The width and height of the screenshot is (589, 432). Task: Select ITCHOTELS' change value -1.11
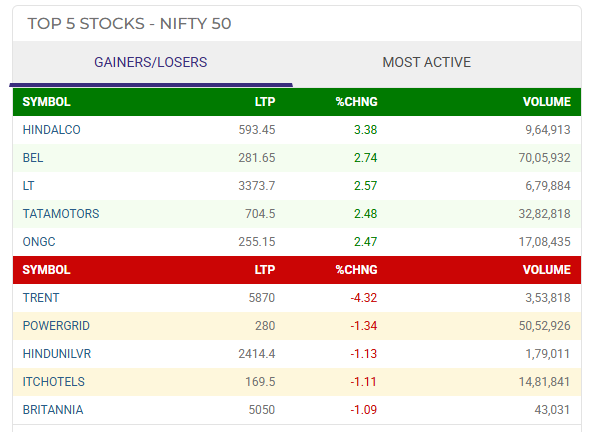pyautogui.click(x=364, y=382)
